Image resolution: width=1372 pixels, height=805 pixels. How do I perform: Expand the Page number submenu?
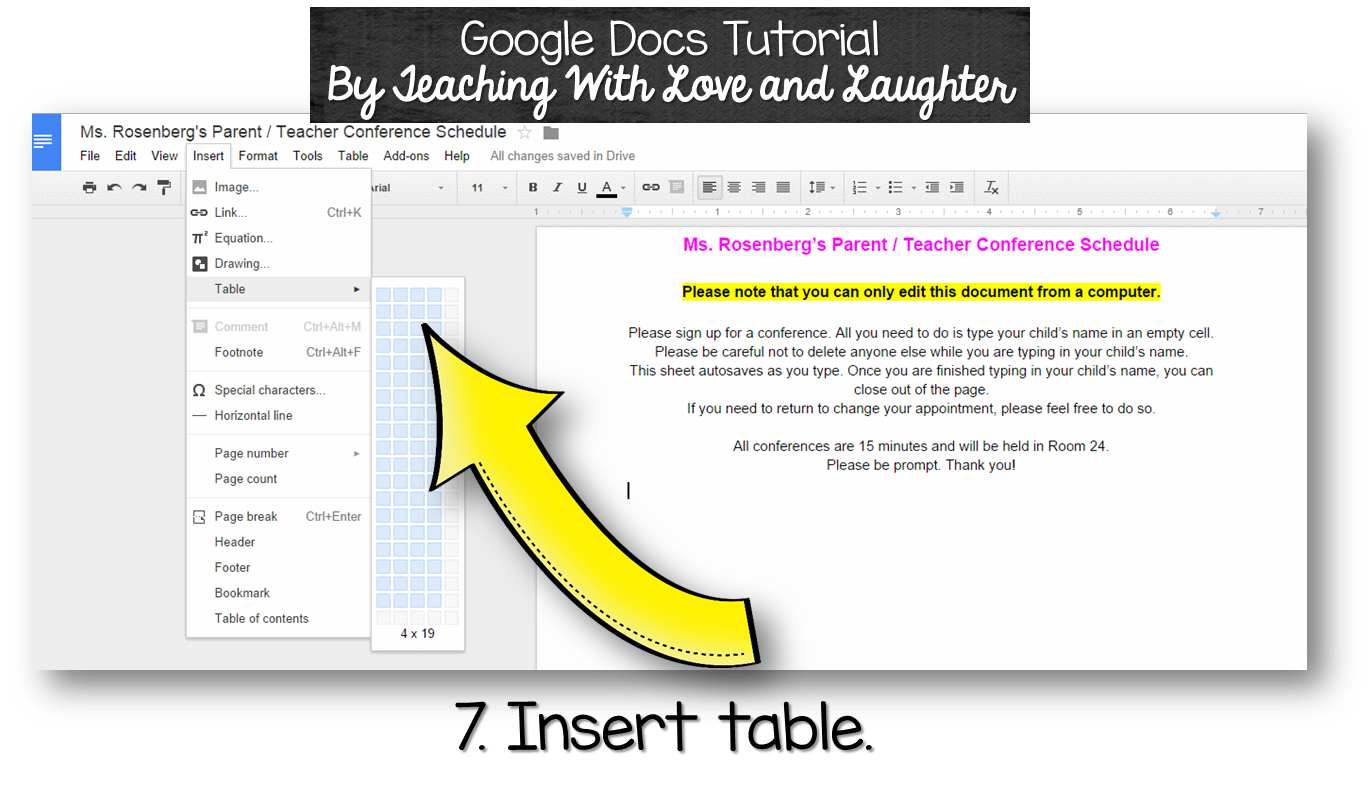(278, 453)
